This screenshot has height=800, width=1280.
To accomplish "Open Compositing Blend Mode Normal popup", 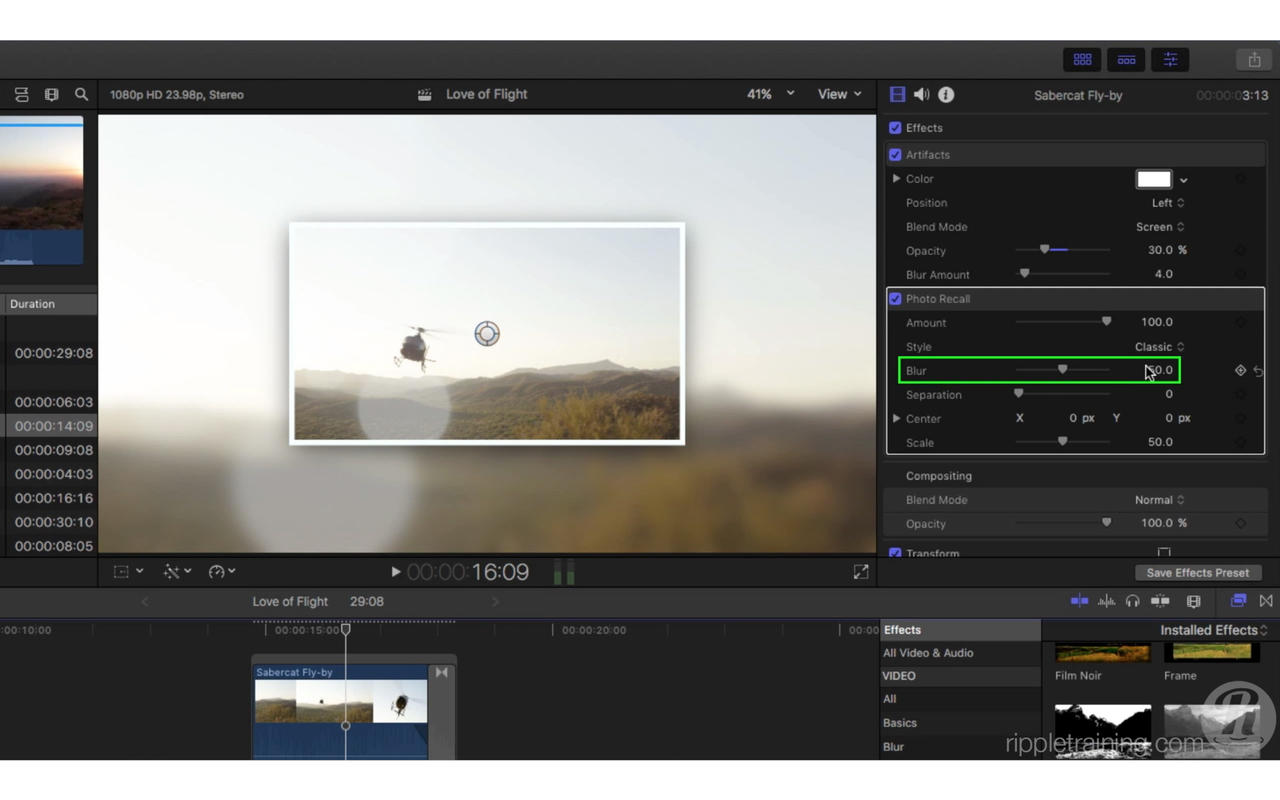I will (x=1160, y=500).
